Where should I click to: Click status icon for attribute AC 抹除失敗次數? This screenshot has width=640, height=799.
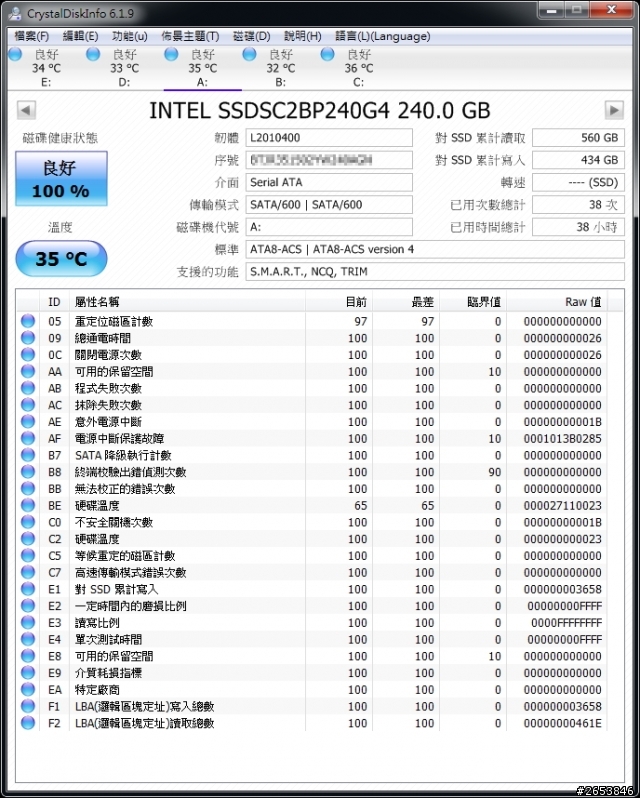click(28, 405)
